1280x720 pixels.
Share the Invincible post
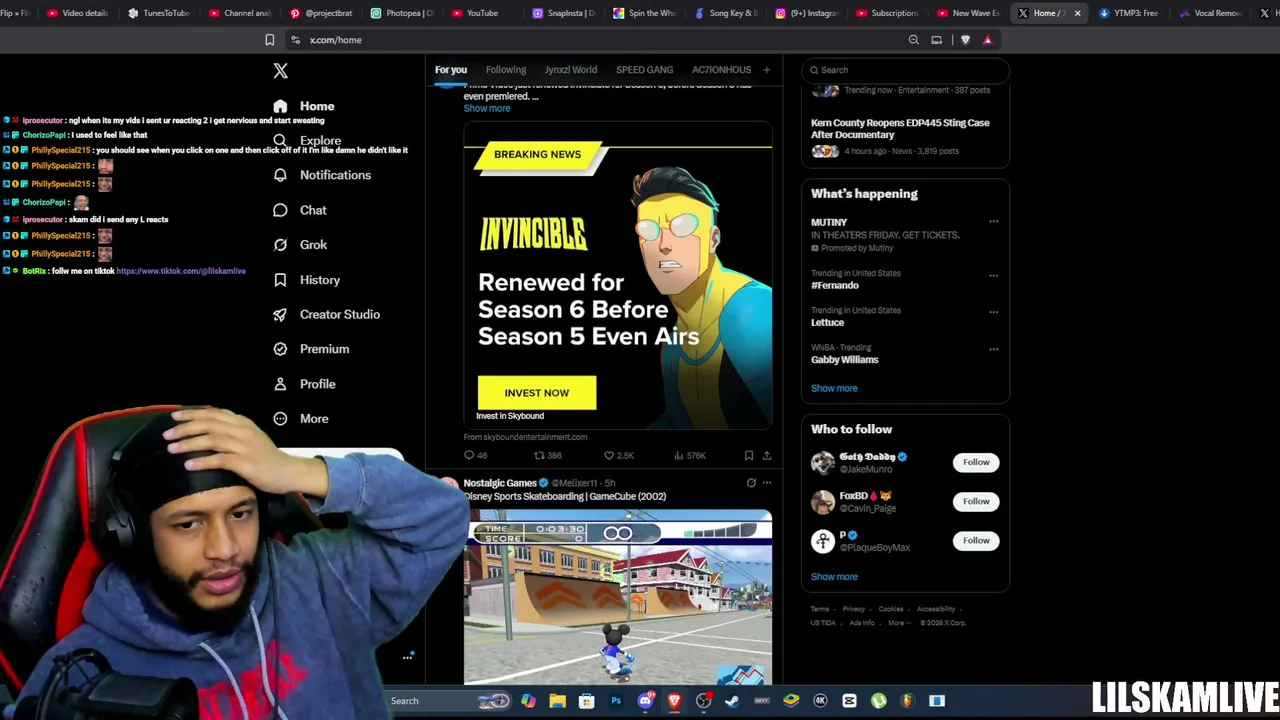click(x=767, y=455)
